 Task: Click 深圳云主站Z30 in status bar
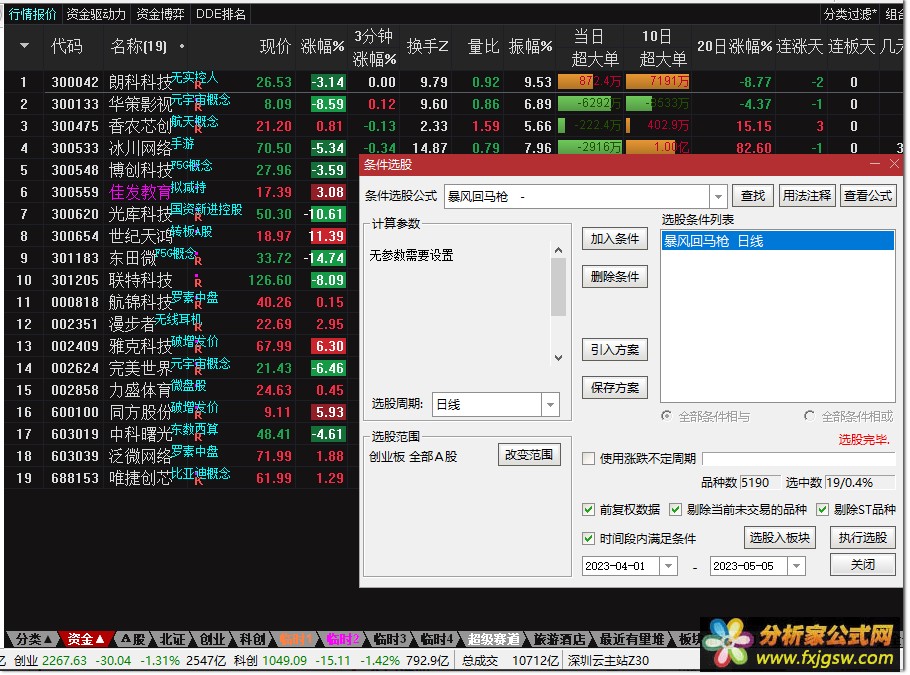[608, 660]
